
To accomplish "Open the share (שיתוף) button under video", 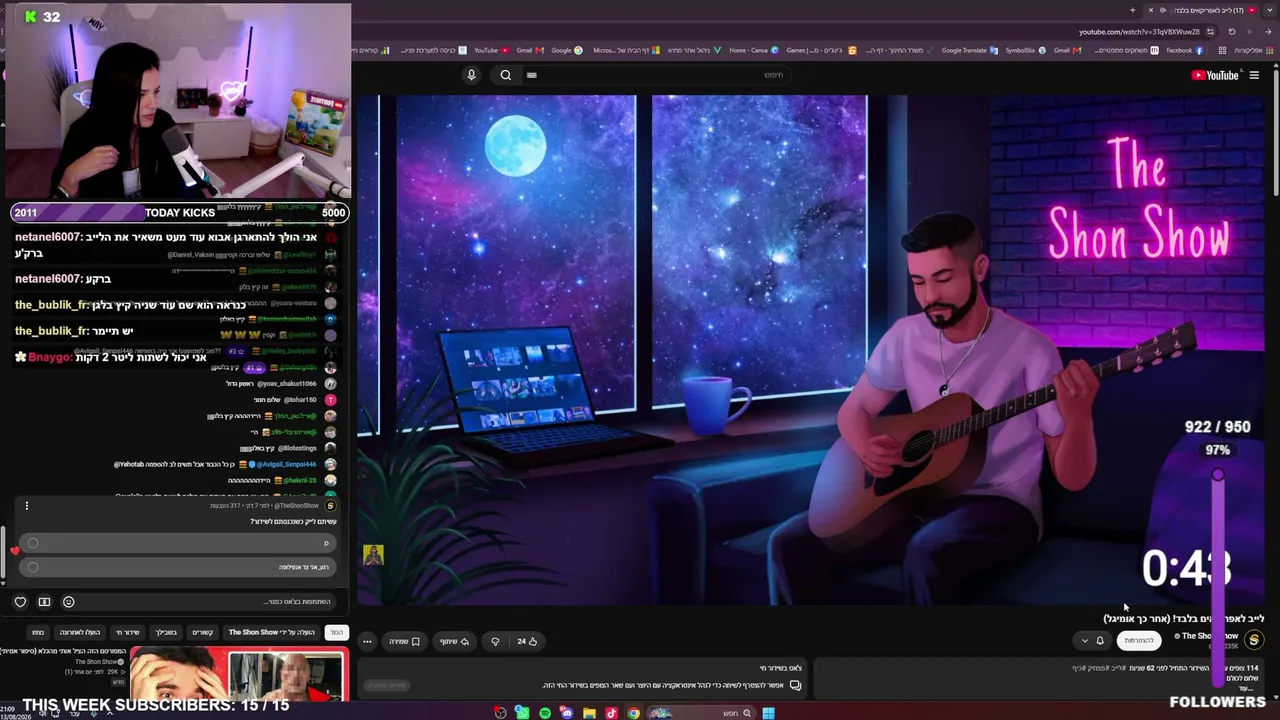I will tap(455, 641).
